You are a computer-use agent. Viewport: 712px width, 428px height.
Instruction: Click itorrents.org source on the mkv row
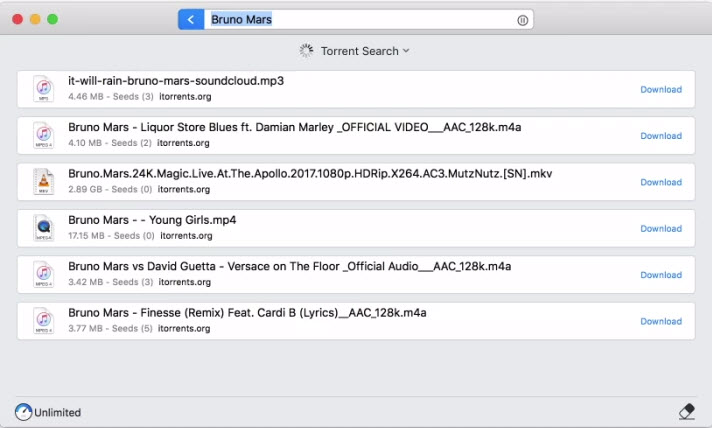(x=184, y=189)
